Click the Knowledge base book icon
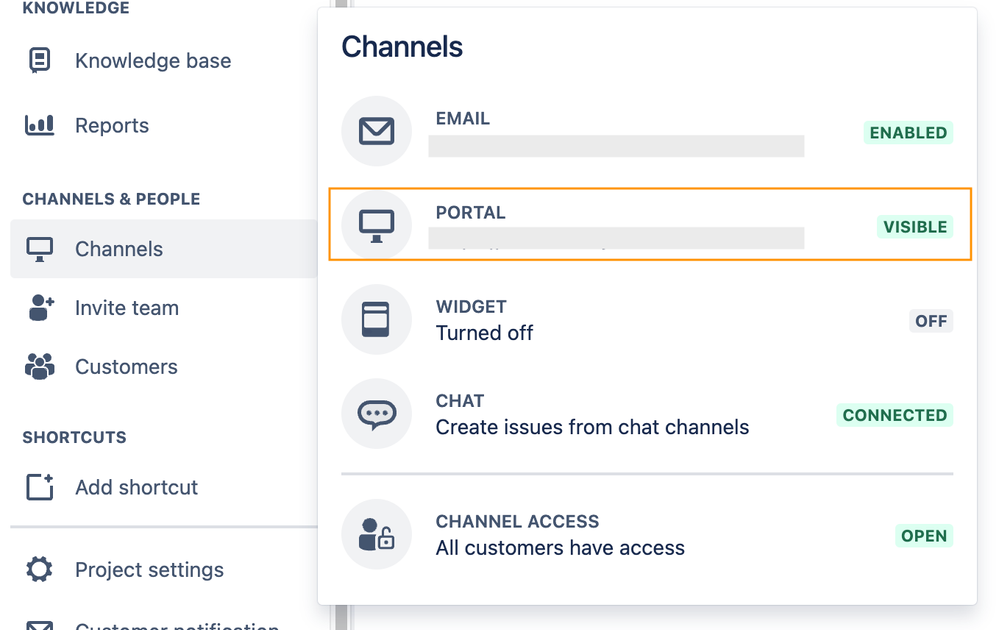The width and height of the screenshot is (999, 630). [x=39, y=60]
